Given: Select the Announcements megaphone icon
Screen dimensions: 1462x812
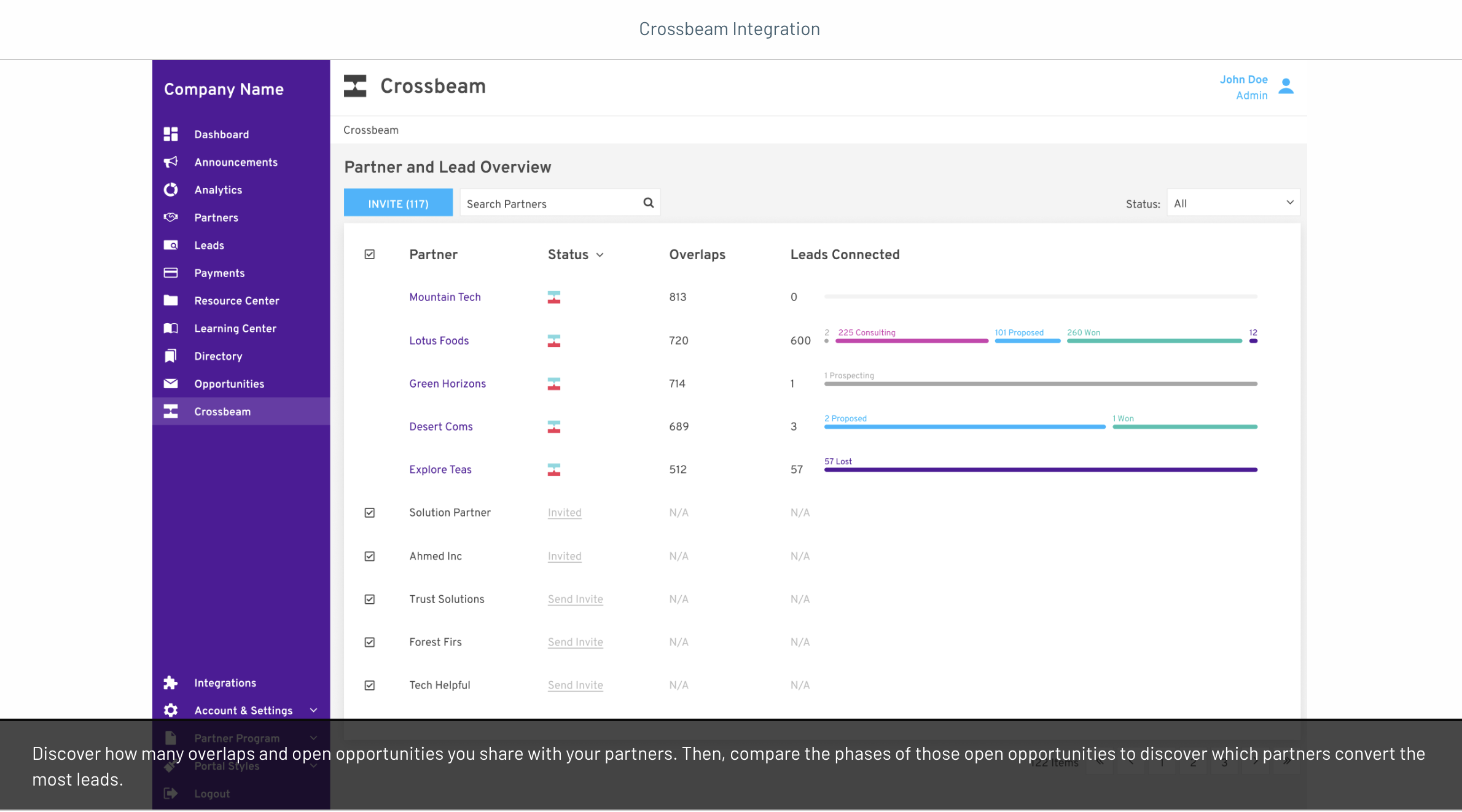Looking at the screenshot, I should pos(171,162).
